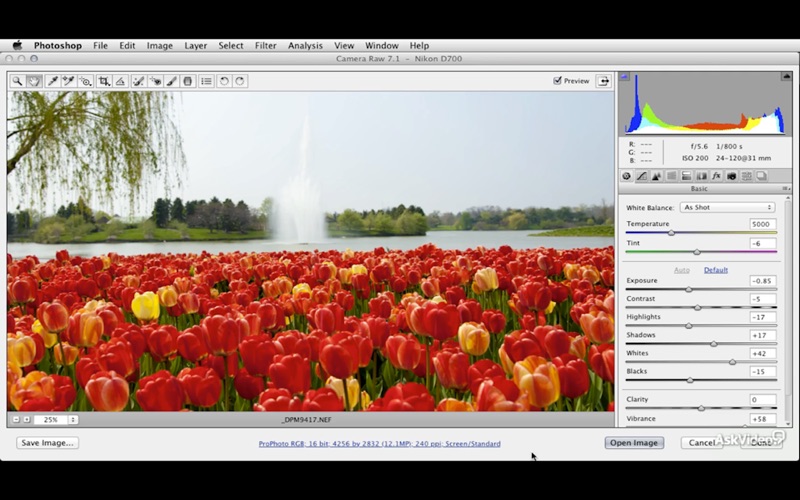
Task: Click the Temperature value field 5000
Action: [x=763, y=224]
